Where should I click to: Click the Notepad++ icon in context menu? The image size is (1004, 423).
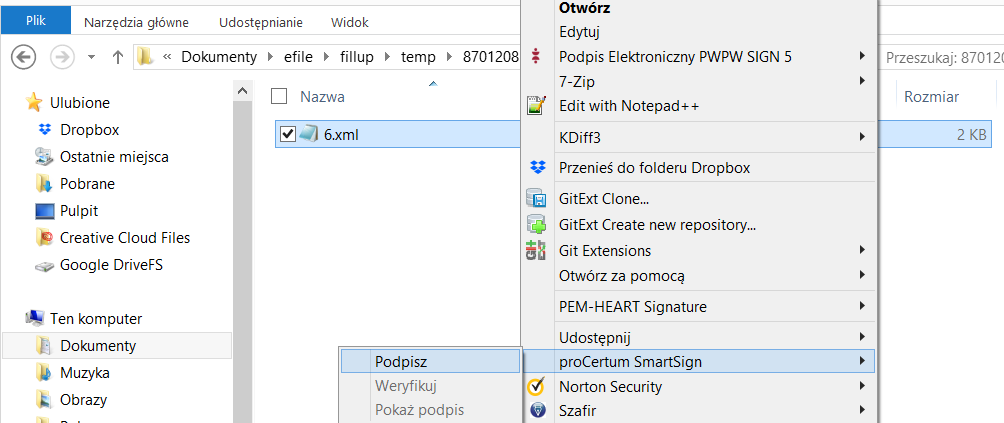pyautogui.click(x=536, y=106)
